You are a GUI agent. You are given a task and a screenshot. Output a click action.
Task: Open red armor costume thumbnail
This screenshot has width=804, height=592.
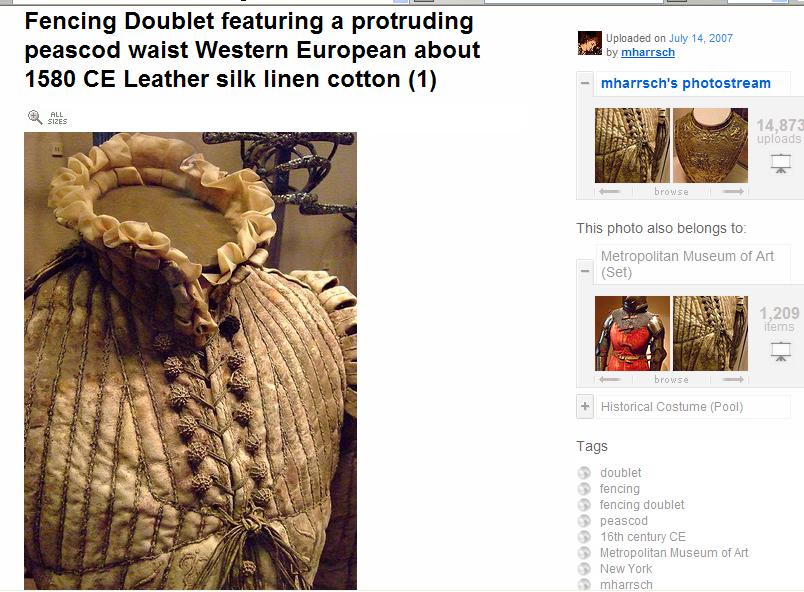click(x=632, y=333)
